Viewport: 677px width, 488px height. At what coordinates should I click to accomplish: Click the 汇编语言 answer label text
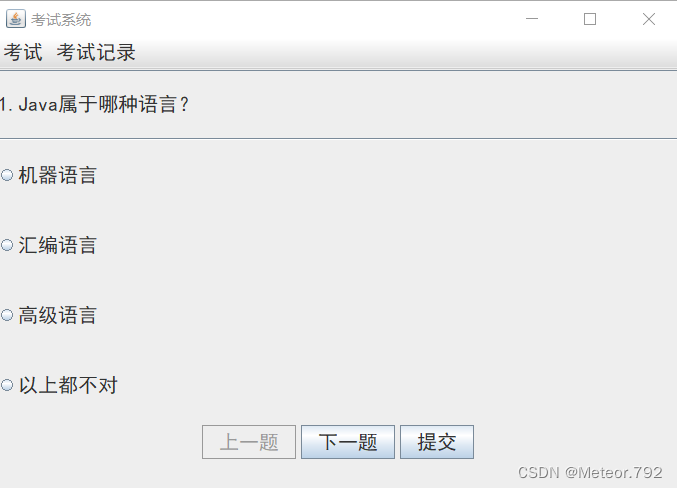tap(57, 245)
